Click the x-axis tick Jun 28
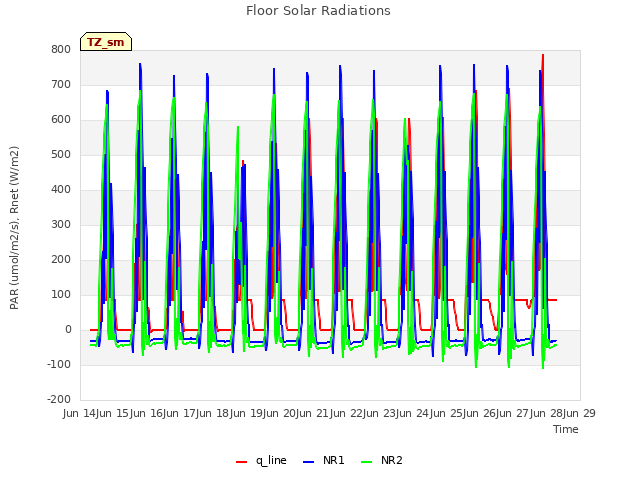The image size is (640, 480). coord(547,413)
